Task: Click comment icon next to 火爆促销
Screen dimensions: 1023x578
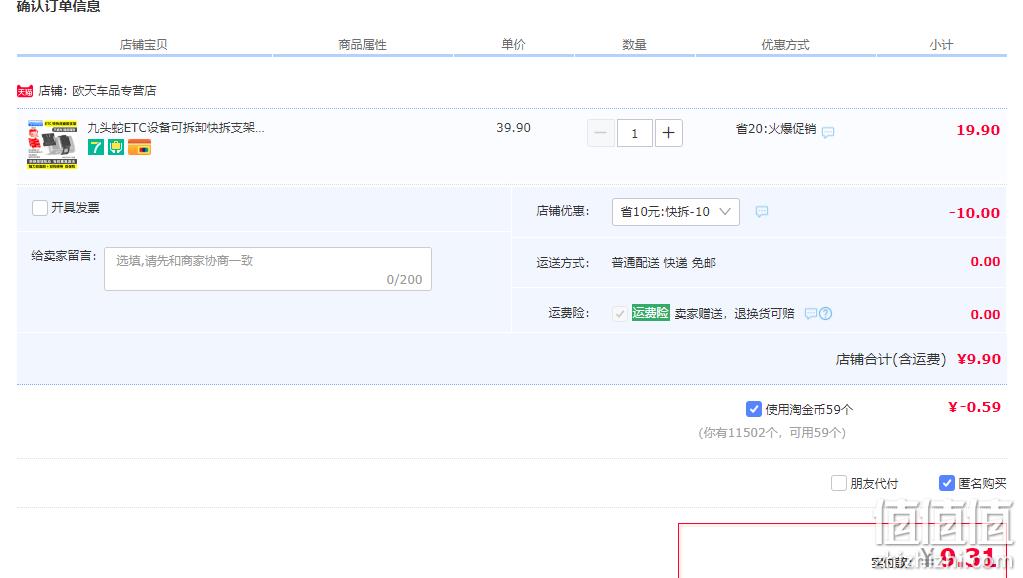Action: pyautogui.click(x=828, y=132)
